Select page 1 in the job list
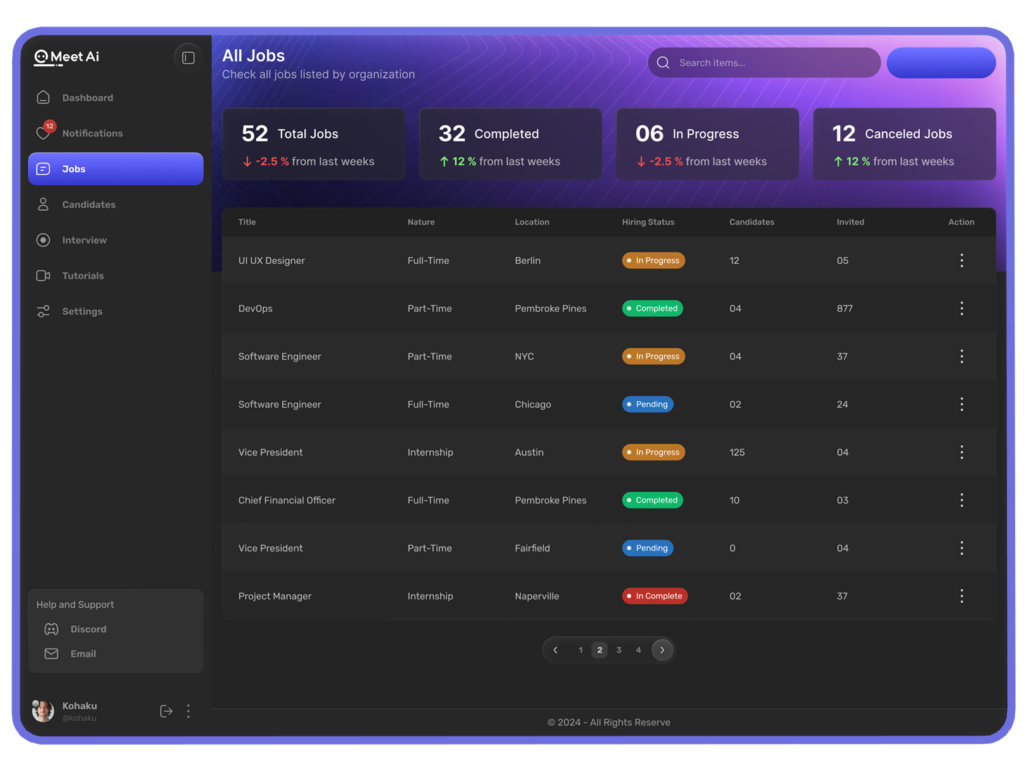Image resolution: width=1024 pixels, height=761 pixels. tap(580, 649)
